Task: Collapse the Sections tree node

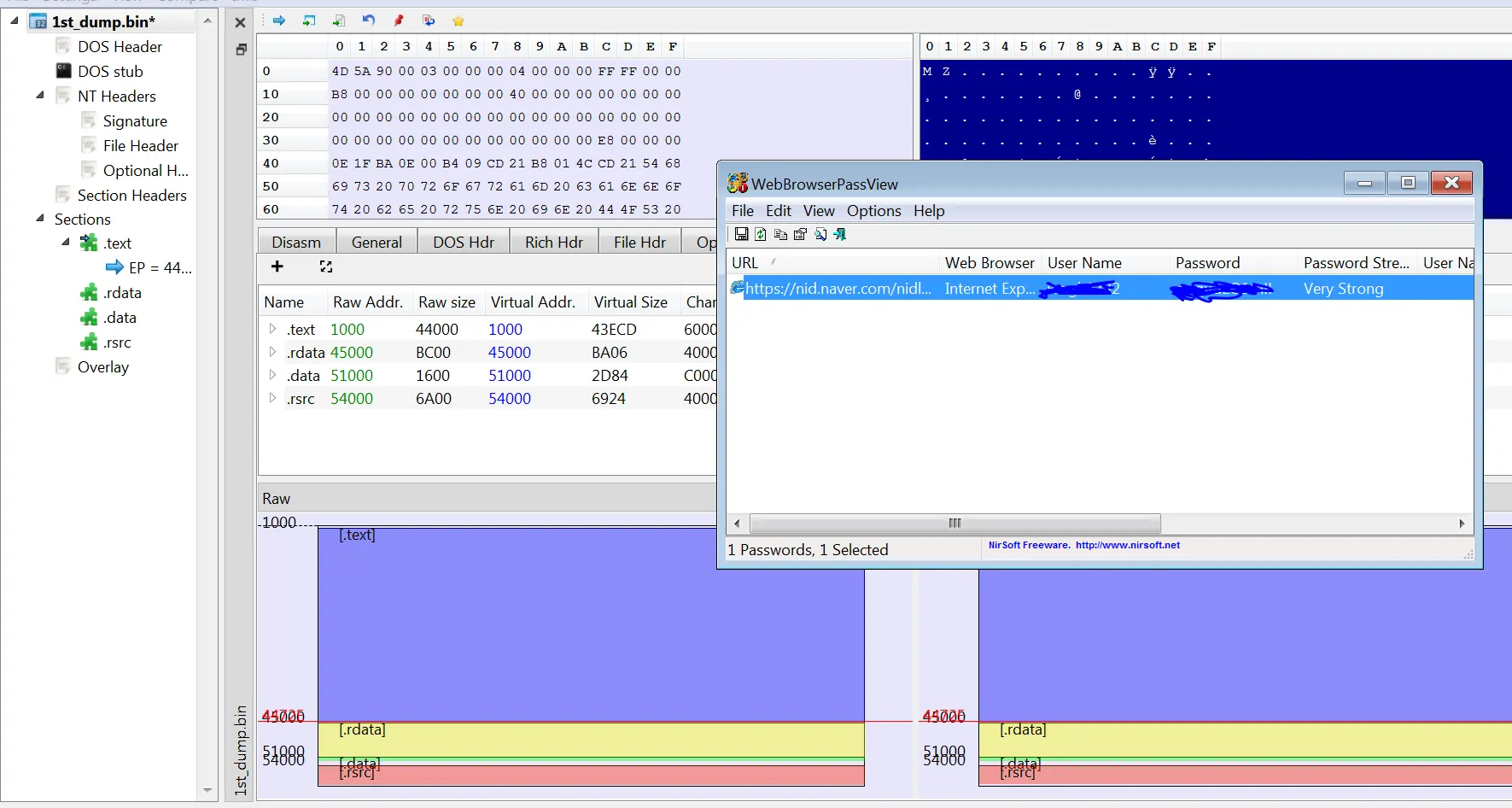Action: tap(40, 219)
